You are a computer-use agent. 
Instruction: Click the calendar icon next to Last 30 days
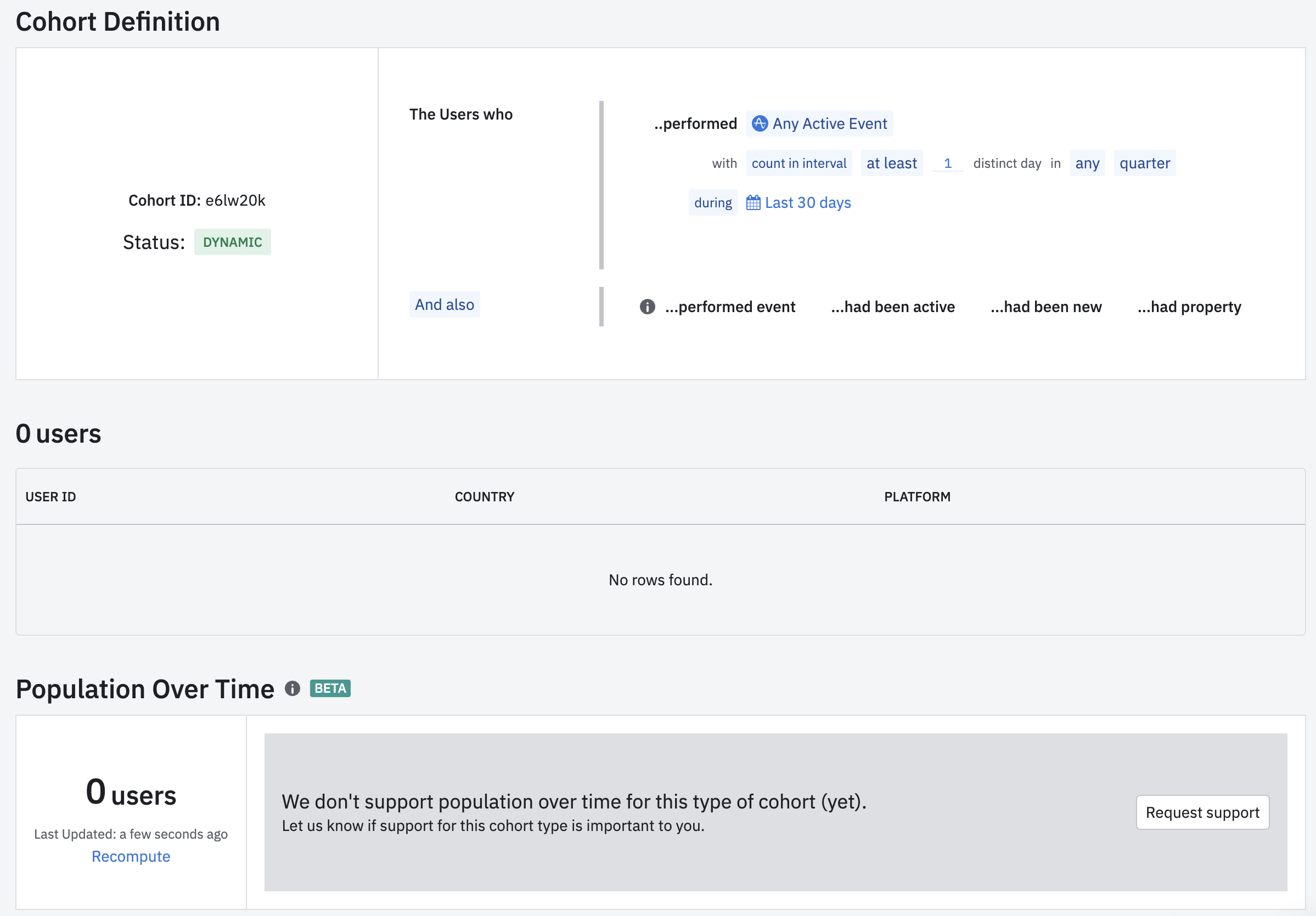pos(752,203)
